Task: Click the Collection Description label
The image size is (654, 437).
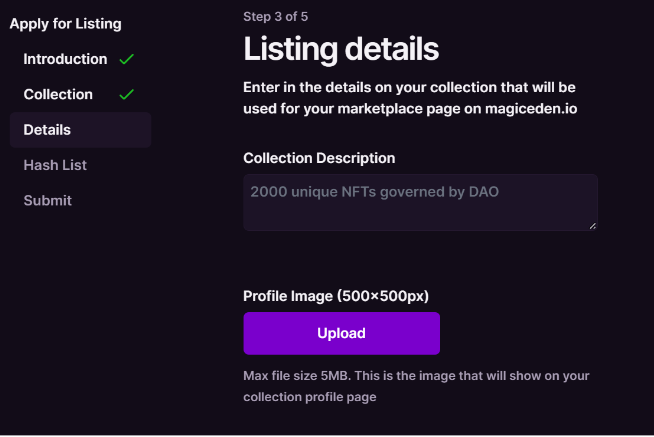Action: point(319,158)
